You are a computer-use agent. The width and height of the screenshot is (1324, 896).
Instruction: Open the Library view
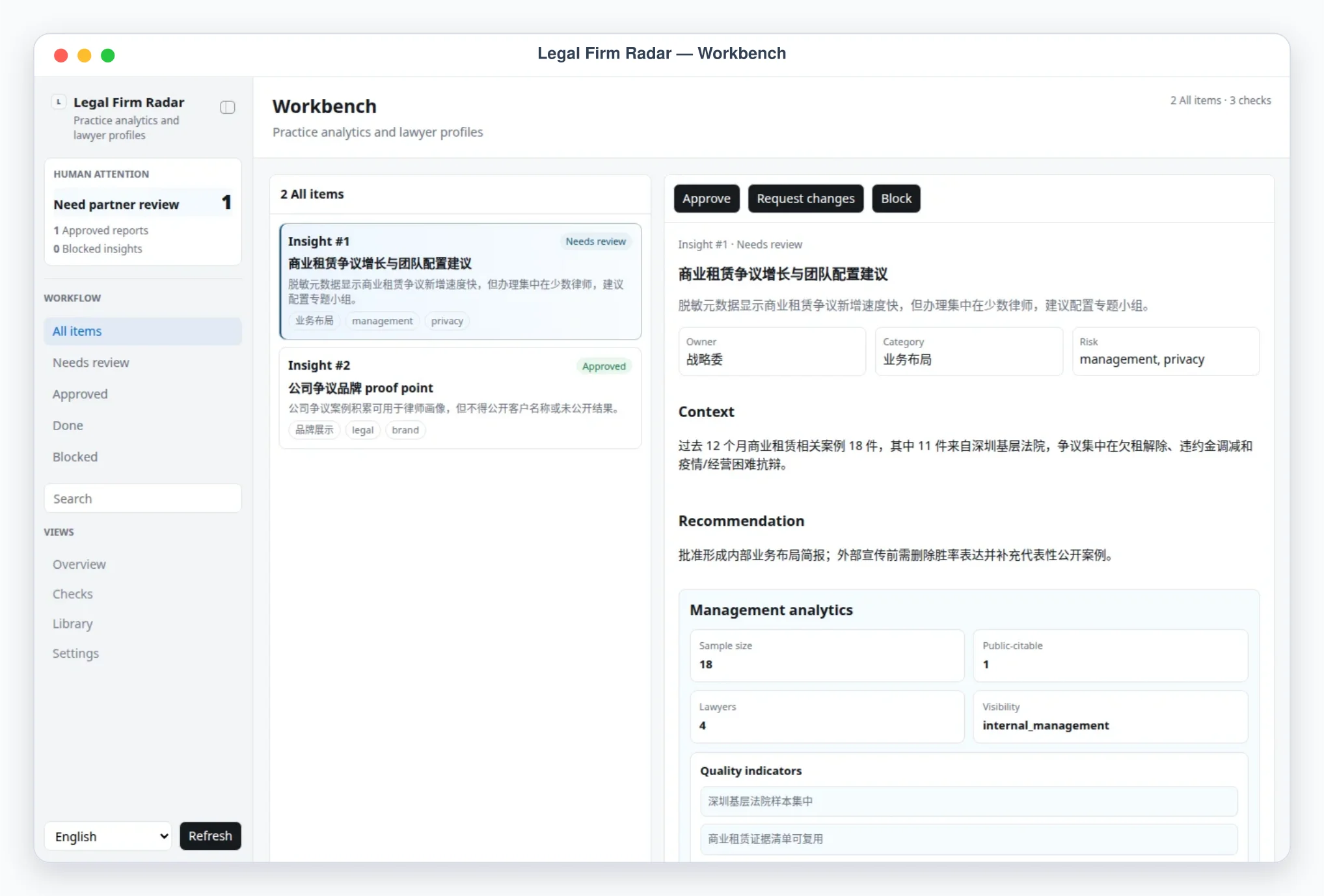pyautogui.click(x=142, y=623)
